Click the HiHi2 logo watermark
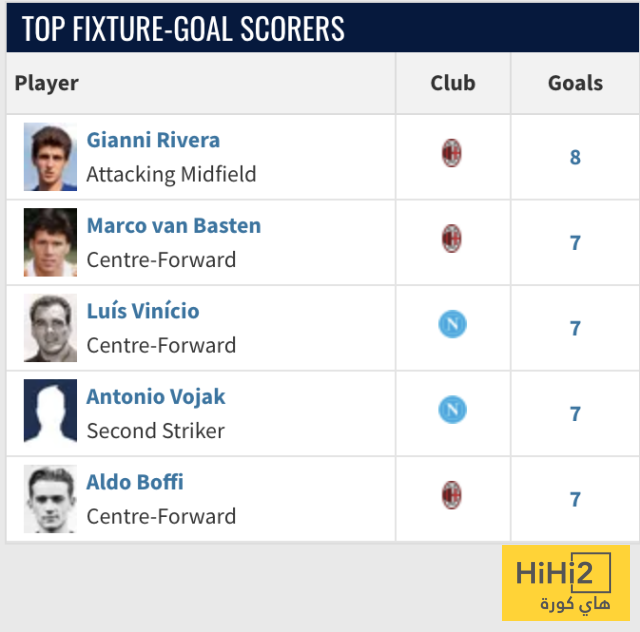Viewport: 640px width, 632px height. [x=565, y=583]
